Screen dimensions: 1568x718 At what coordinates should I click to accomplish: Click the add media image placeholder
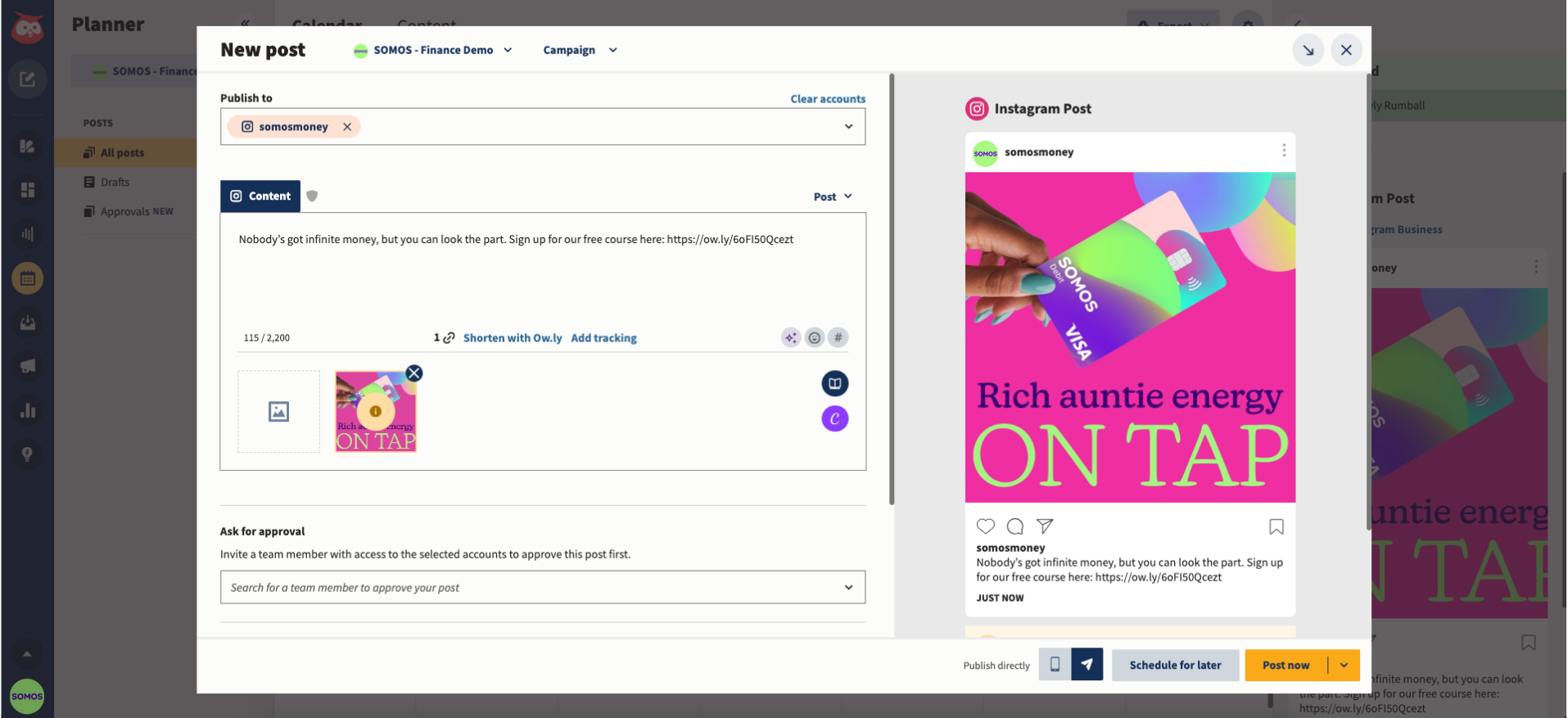pos(278,411)
